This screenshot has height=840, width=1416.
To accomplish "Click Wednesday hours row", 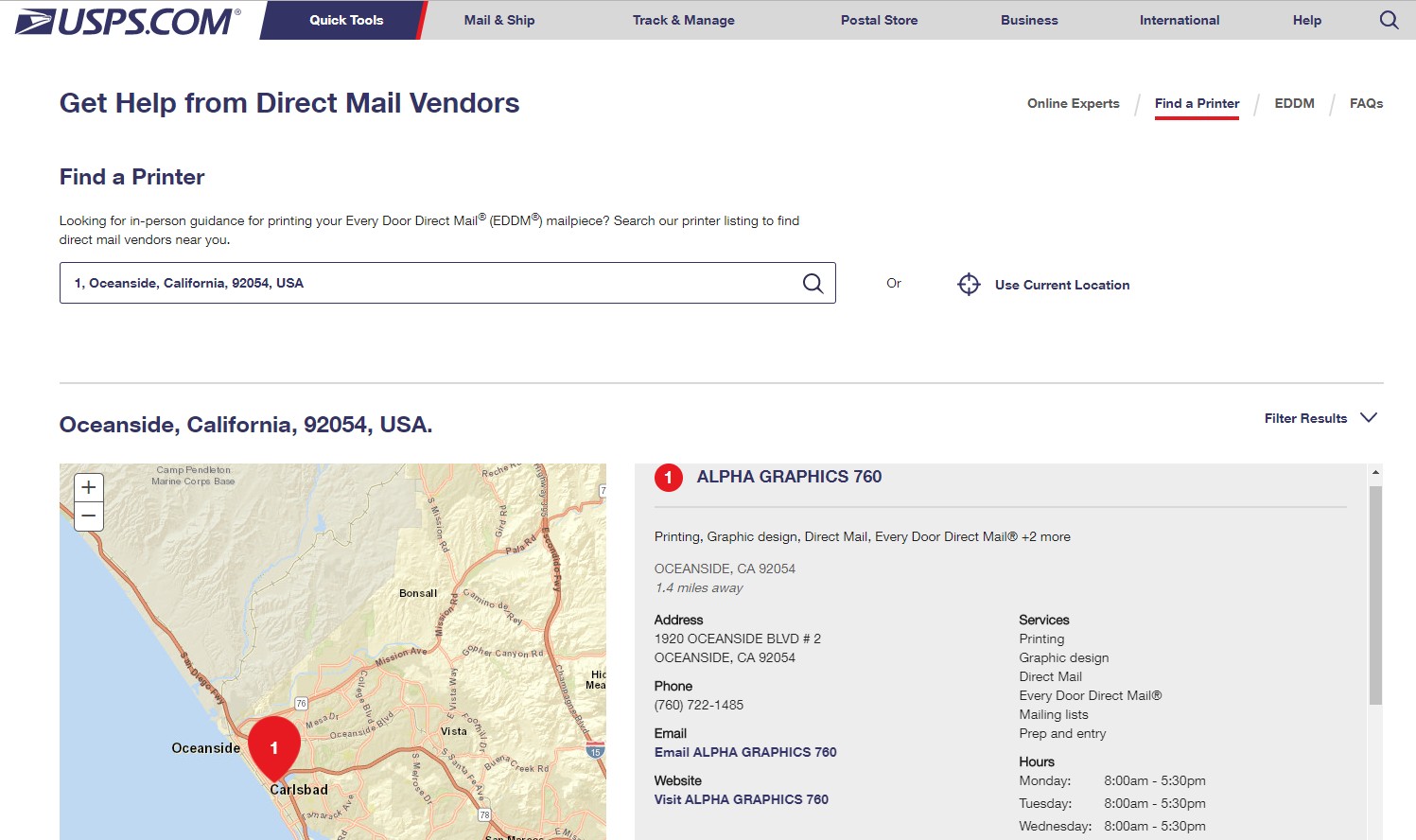I will click(x=1112, y=826).
